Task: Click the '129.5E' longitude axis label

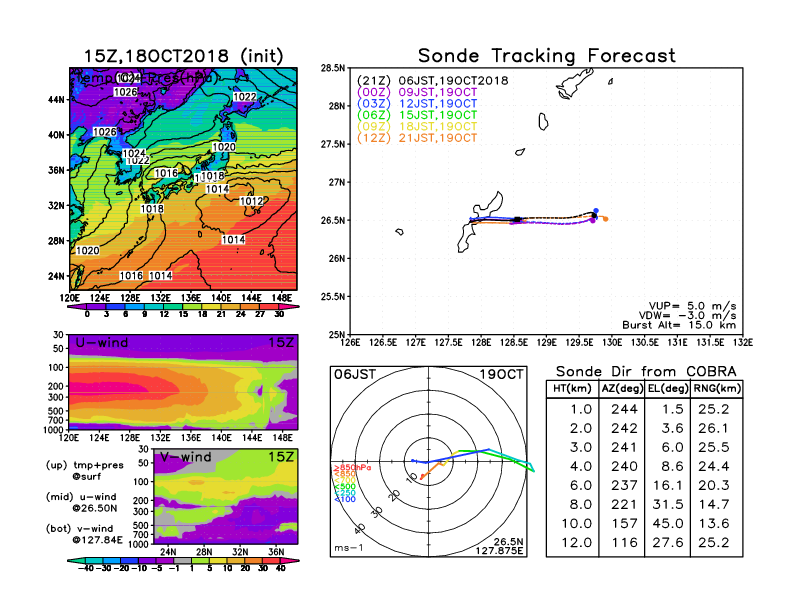Action: [579, 343]
